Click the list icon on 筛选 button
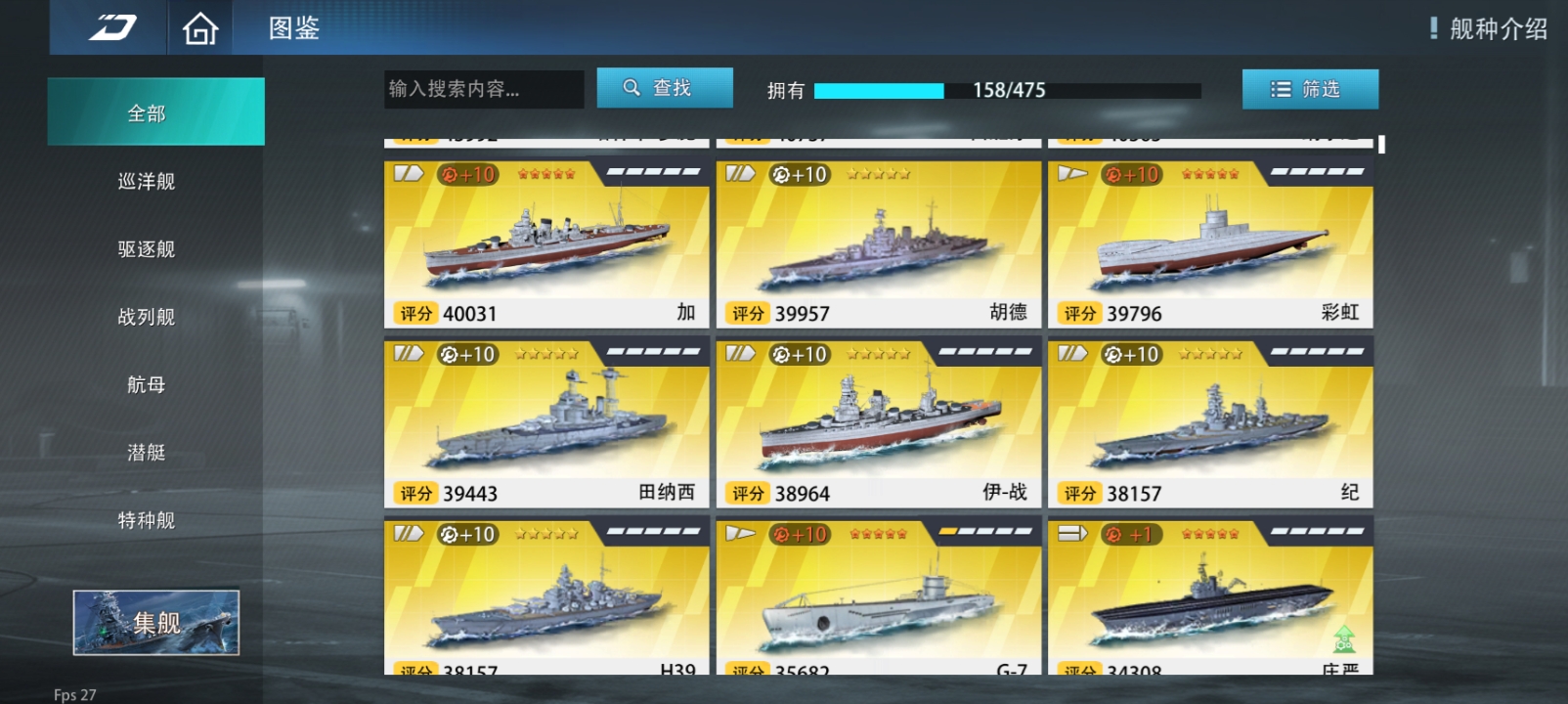 tap(1281, 89)
